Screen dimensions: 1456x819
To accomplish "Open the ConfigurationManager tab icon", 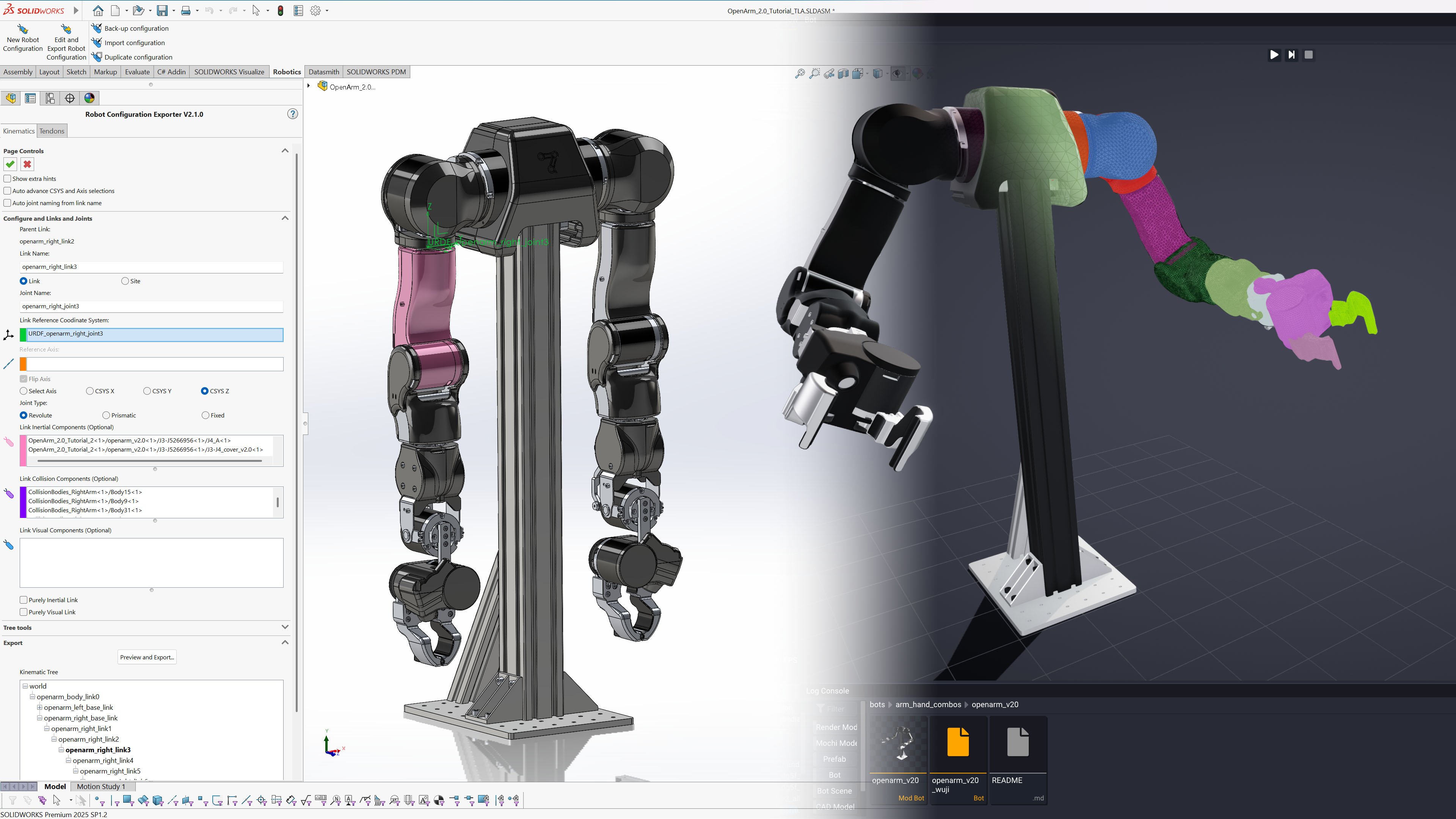I will [50, 98].
